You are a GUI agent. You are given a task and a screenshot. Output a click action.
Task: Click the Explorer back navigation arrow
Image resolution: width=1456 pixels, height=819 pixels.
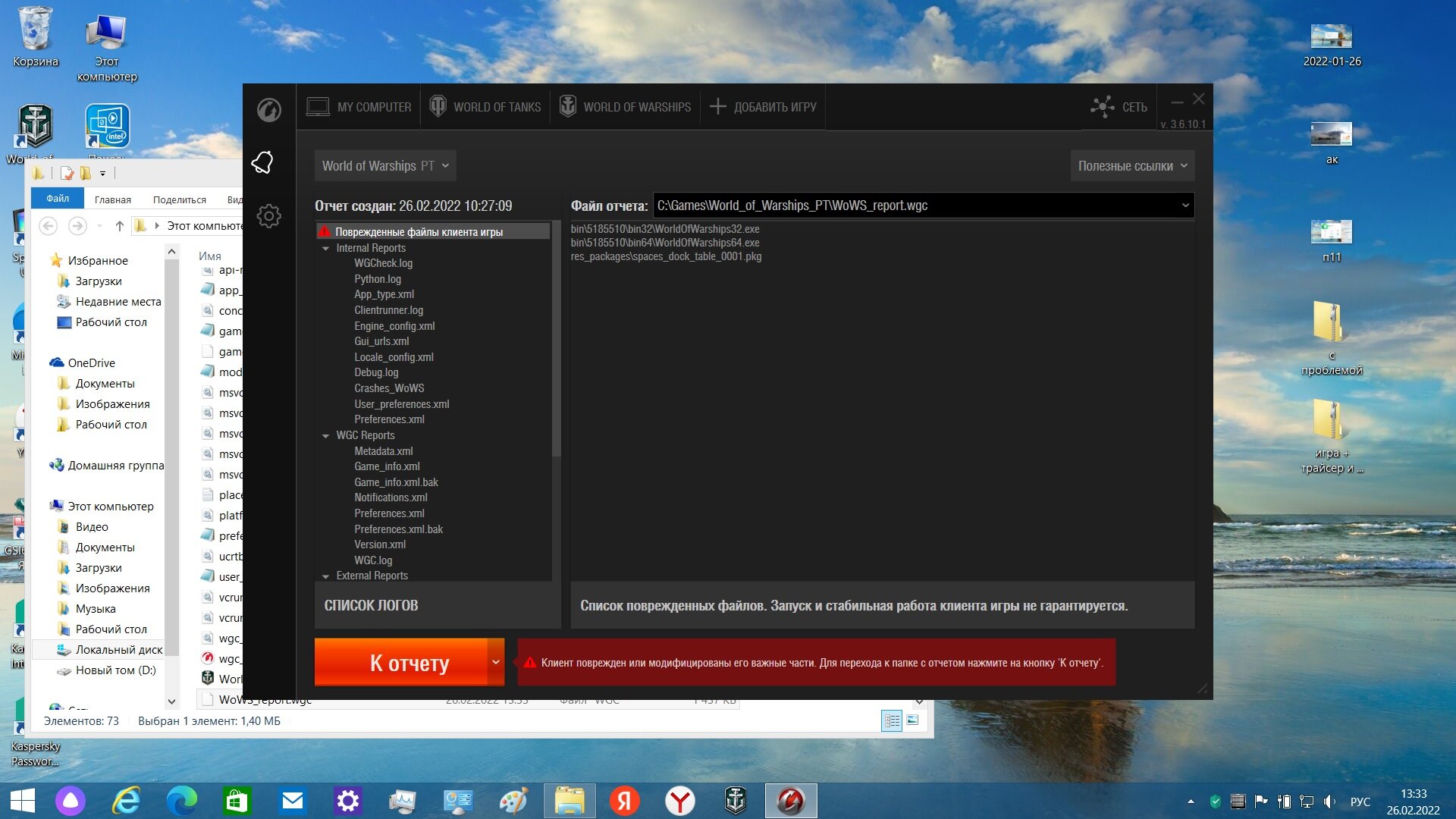point(48,226)
